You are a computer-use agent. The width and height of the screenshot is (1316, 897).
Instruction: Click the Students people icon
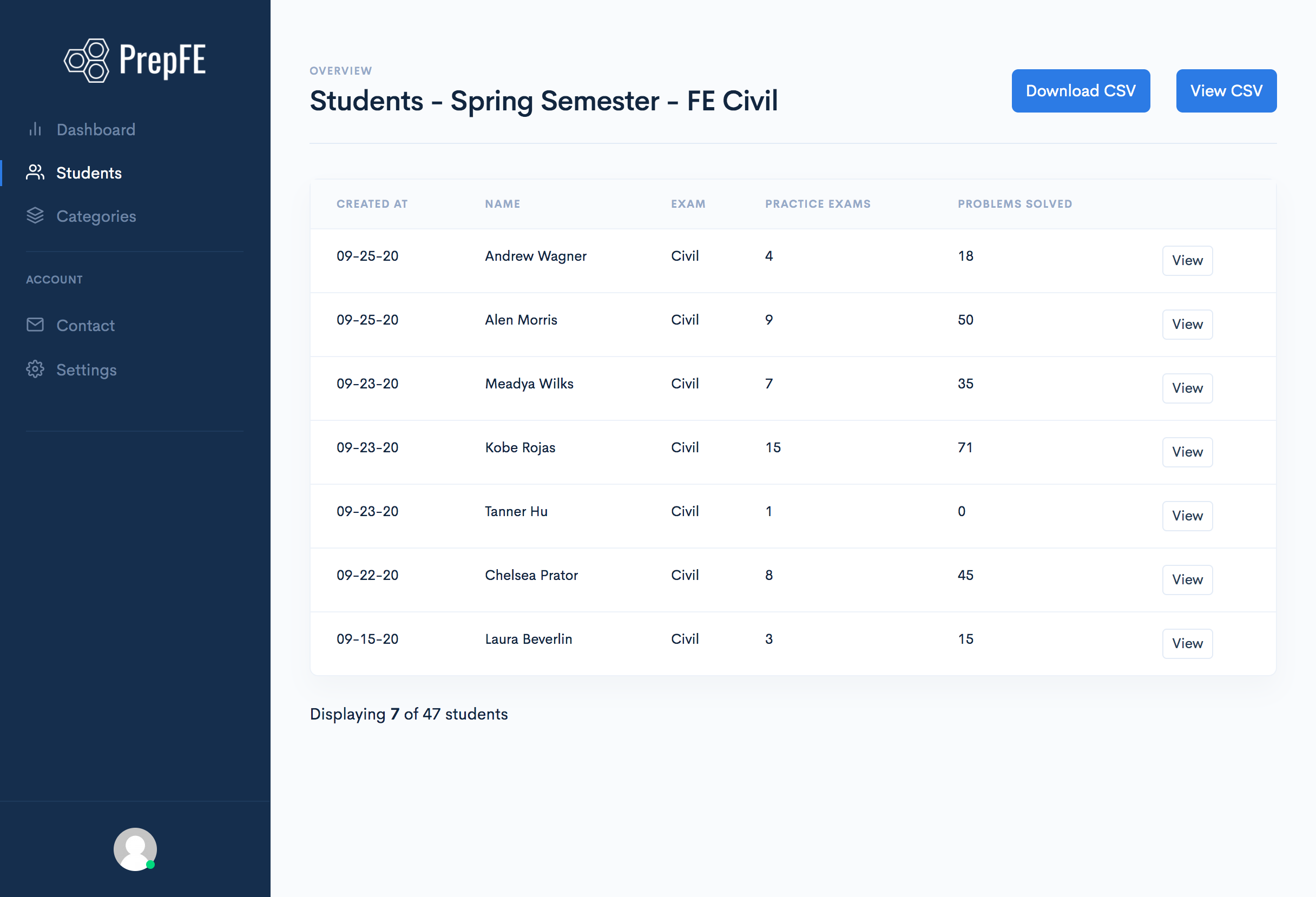35,173
